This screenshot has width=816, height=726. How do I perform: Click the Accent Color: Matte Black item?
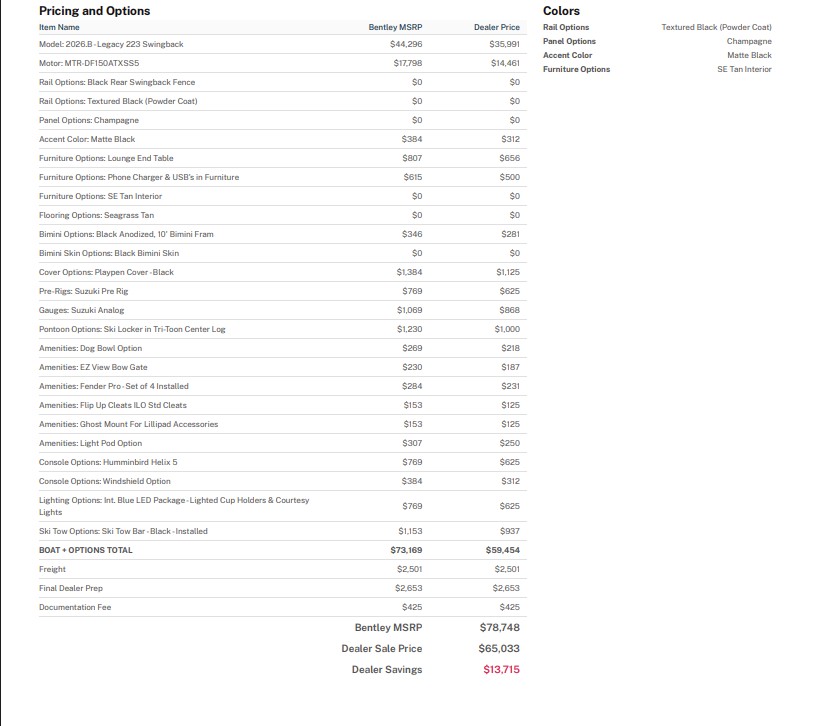click(x=87, y=139)
